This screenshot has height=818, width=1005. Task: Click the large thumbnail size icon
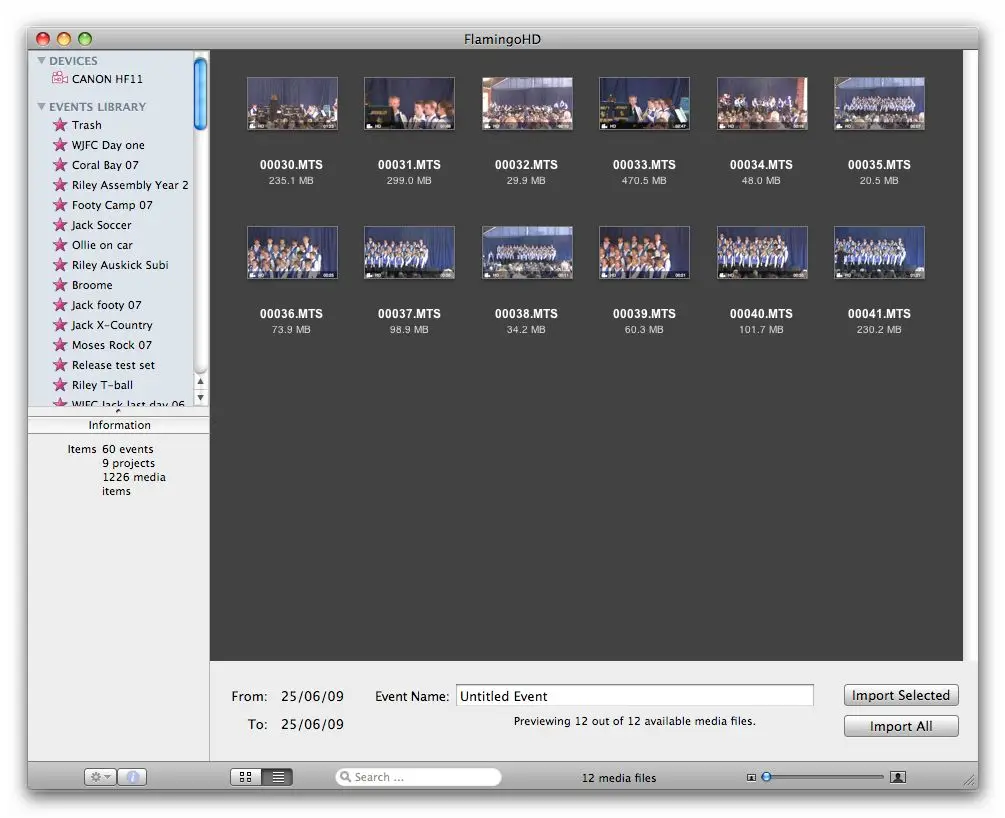898,777
